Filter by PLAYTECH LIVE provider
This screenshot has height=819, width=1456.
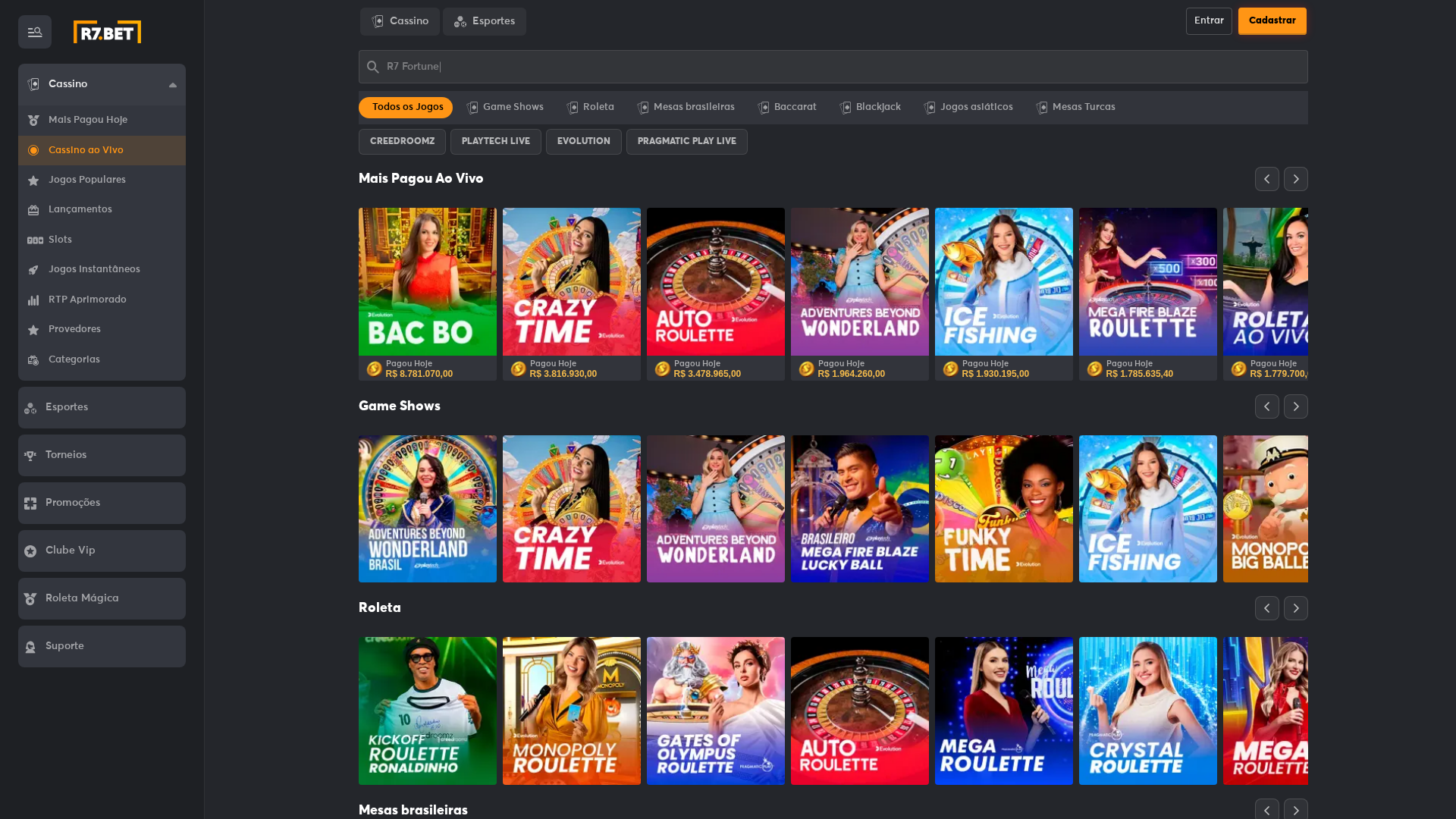(x=496, y=142)
